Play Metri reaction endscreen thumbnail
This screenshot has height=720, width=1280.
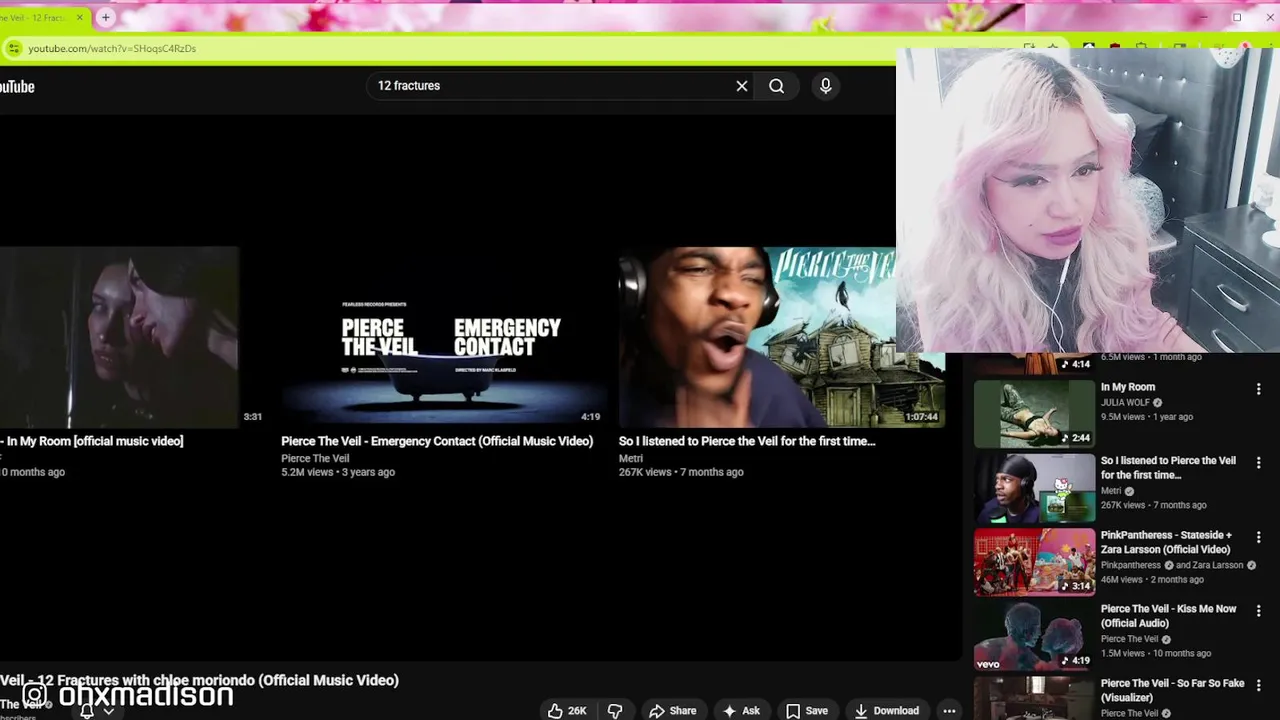pos(757,337)
